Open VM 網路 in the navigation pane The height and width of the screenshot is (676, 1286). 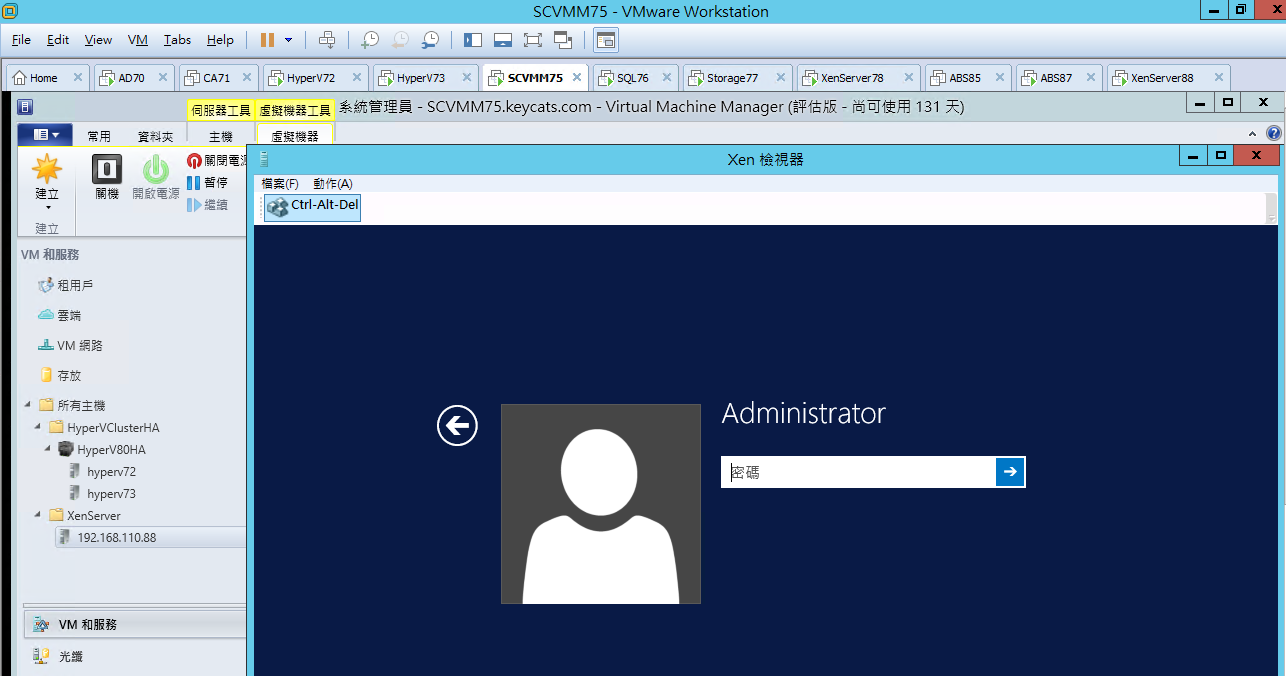pyautogui.click(x=70, y=345)
